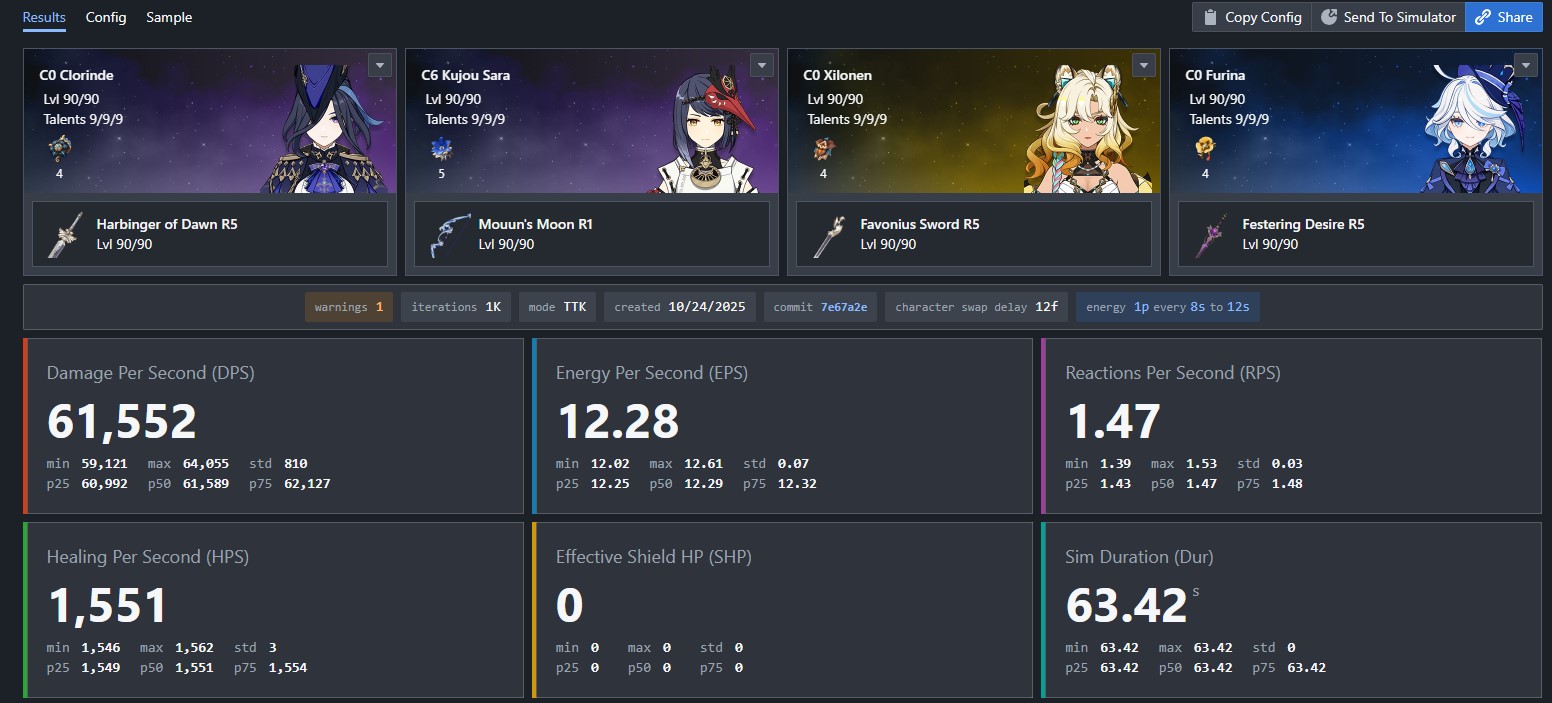Click the 12.28 EPS value
Screen dimensions: 1552x703
point(618,422)
